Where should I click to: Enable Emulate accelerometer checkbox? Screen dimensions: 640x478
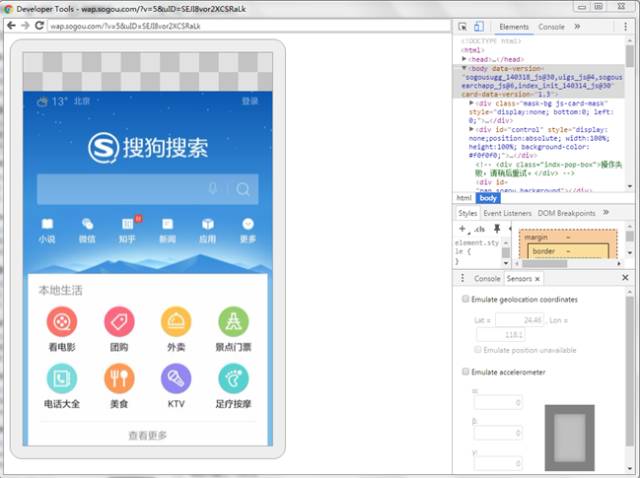click(x=465, y=371)
